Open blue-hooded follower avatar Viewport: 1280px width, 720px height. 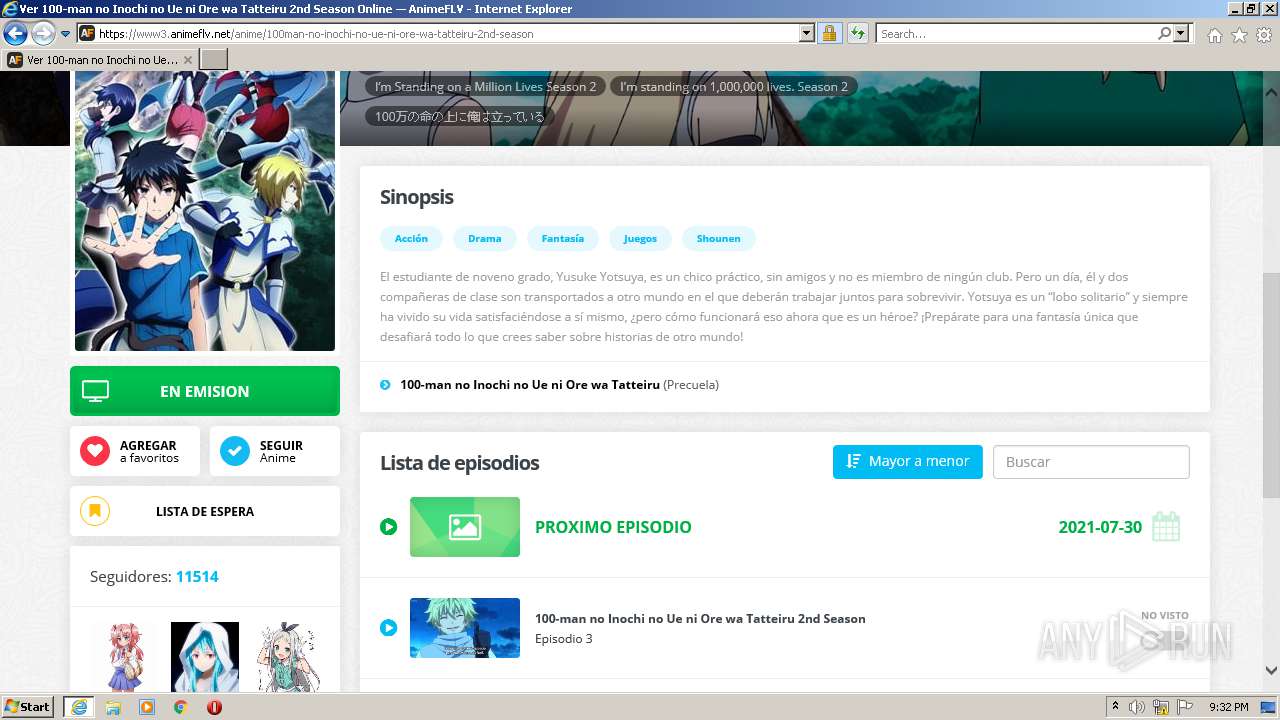[205, 656]
